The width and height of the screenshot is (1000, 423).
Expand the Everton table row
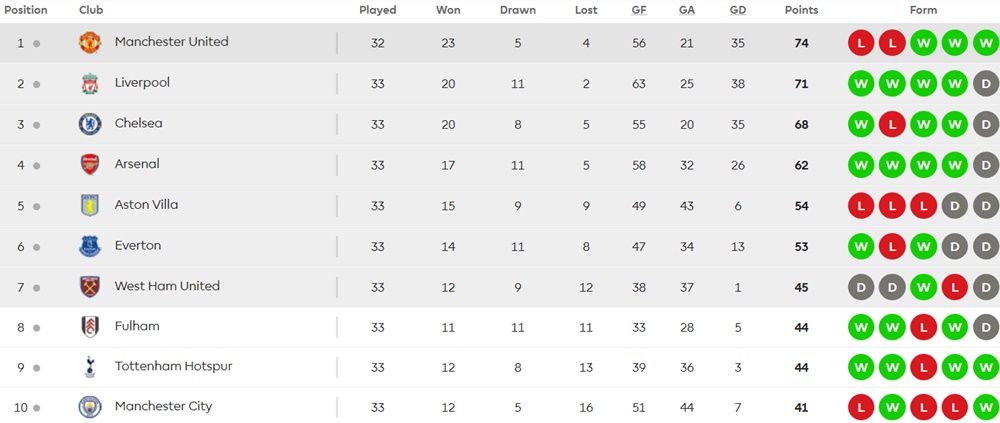[500, 246]
